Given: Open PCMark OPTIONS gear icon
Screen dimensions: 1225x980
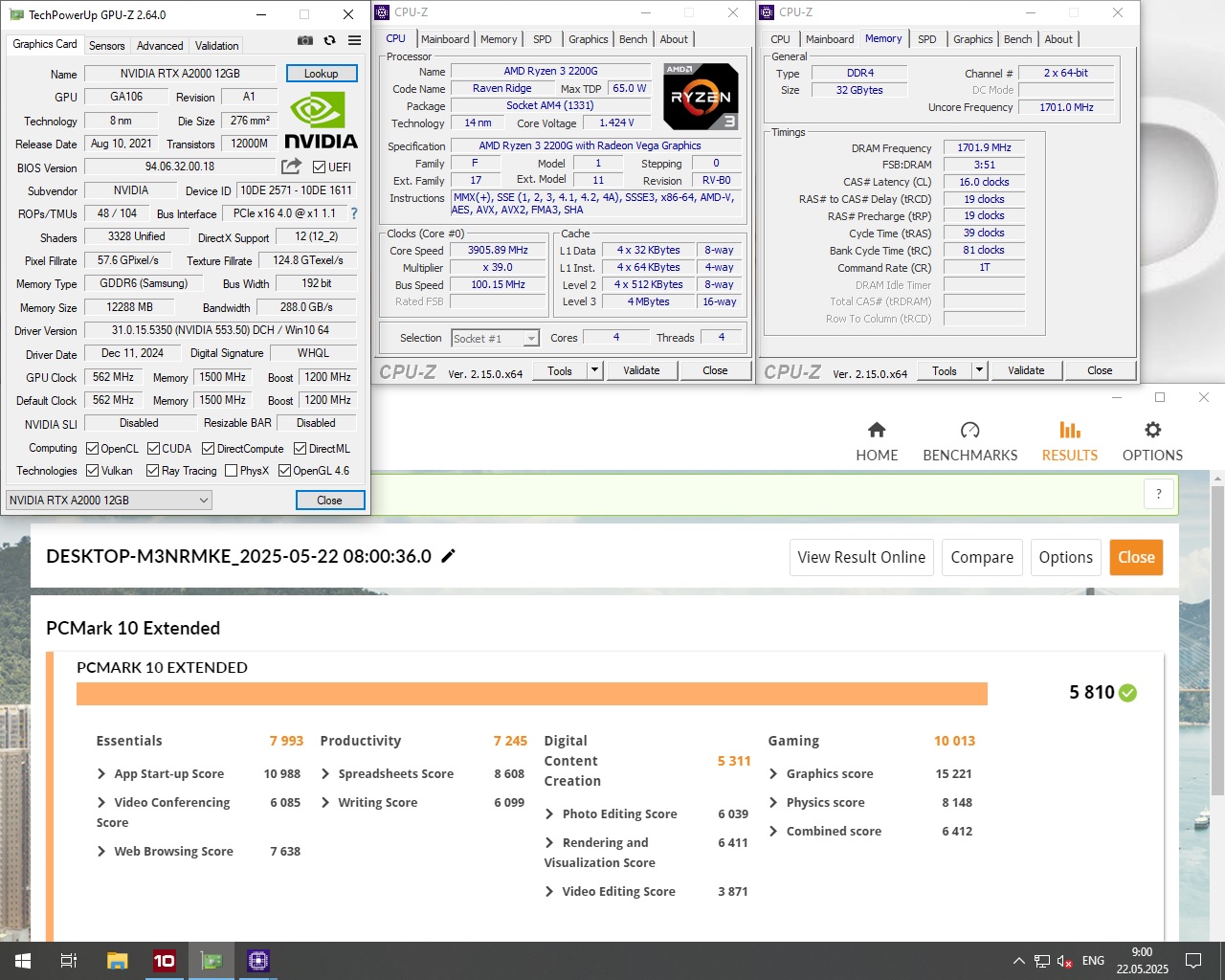Looking at the screenshot, I should (1152, 430).
